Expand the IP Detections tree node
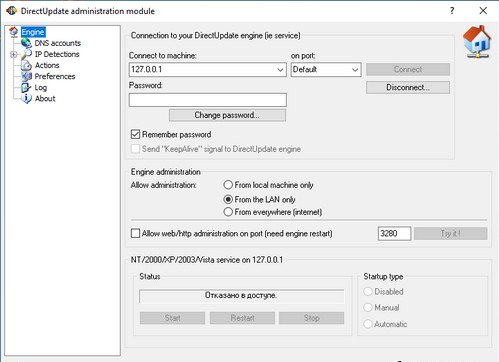Image resolution: width=499 pixels, height=362 pixels. pyautogui.click(x=14, y=54)
